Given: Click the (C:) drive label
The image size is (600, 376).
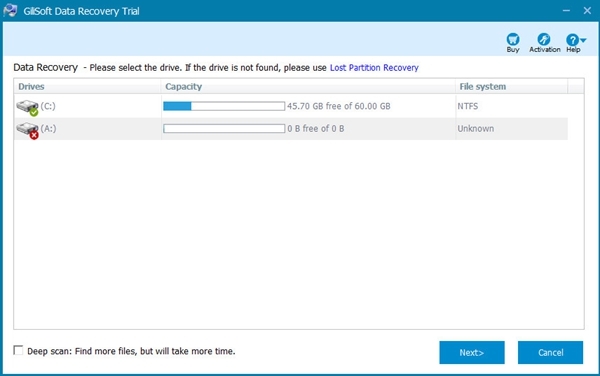Looking at the screenshot, I should click(x=48, y=106).
